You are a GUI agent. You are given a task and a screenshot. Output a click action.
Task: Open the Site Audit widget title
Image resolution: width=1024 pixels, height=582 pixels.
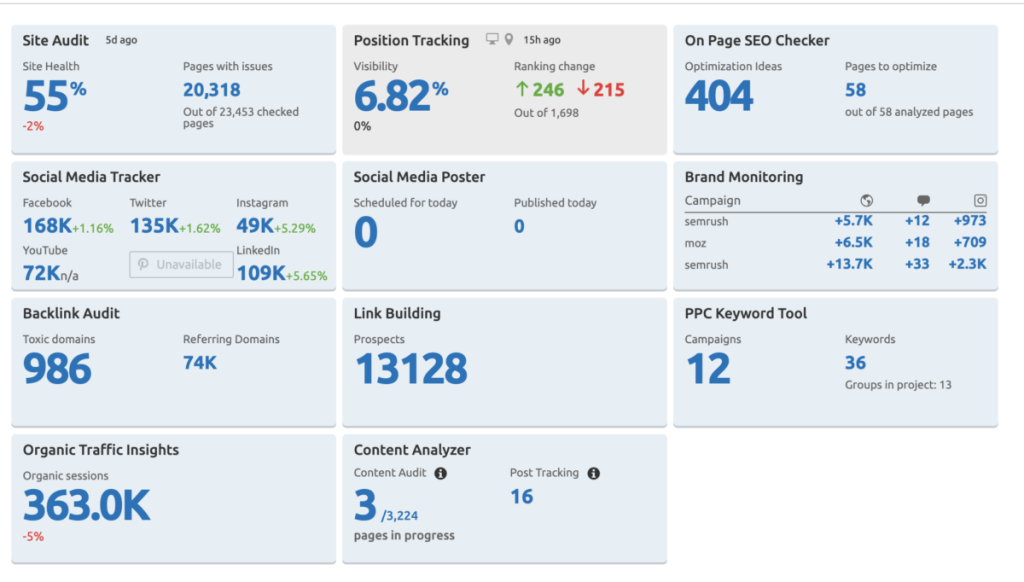pos(58,40)
